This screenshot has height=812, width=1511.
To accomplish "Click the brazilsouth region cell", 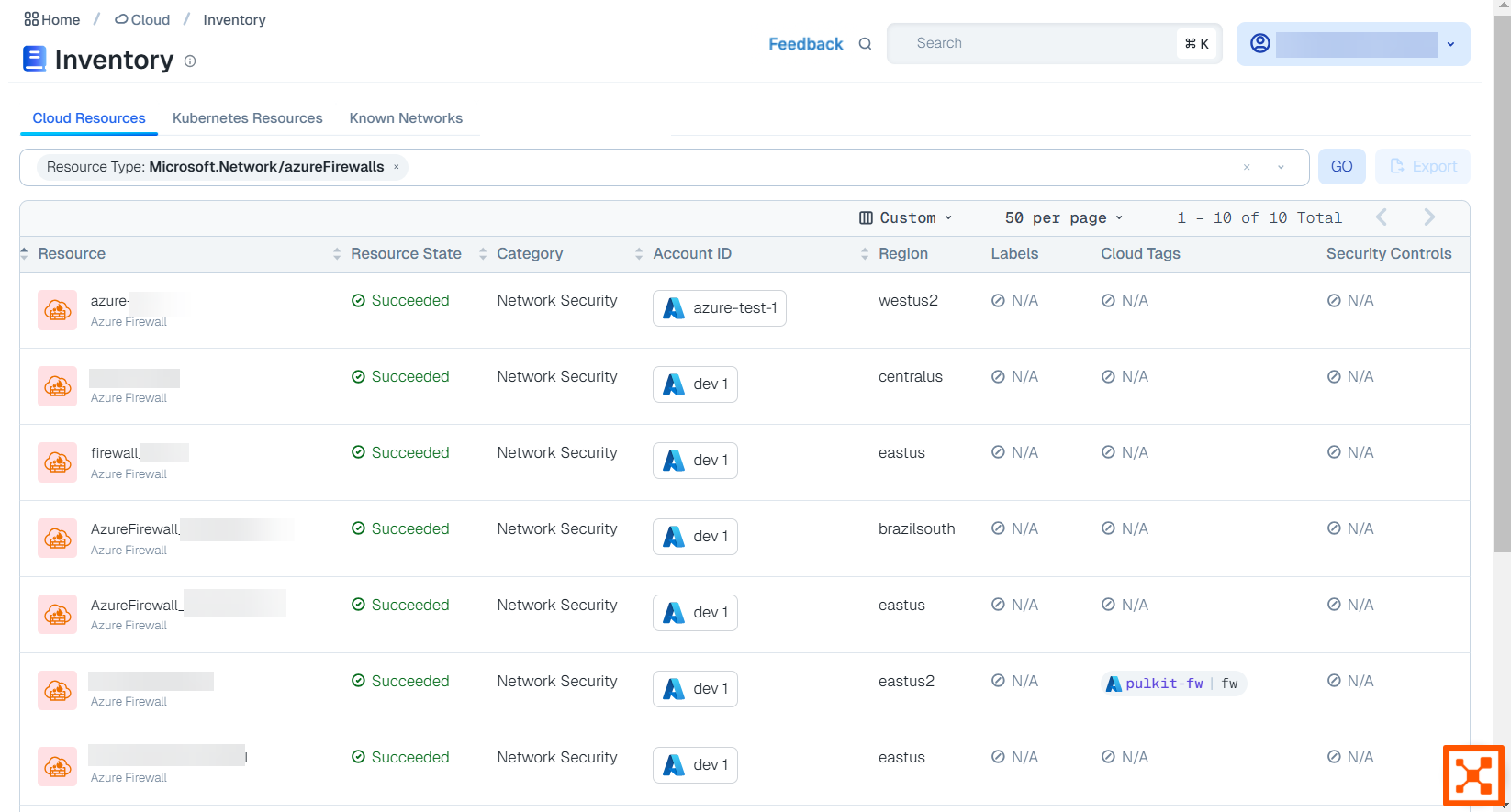I will (x=916, y=528).
